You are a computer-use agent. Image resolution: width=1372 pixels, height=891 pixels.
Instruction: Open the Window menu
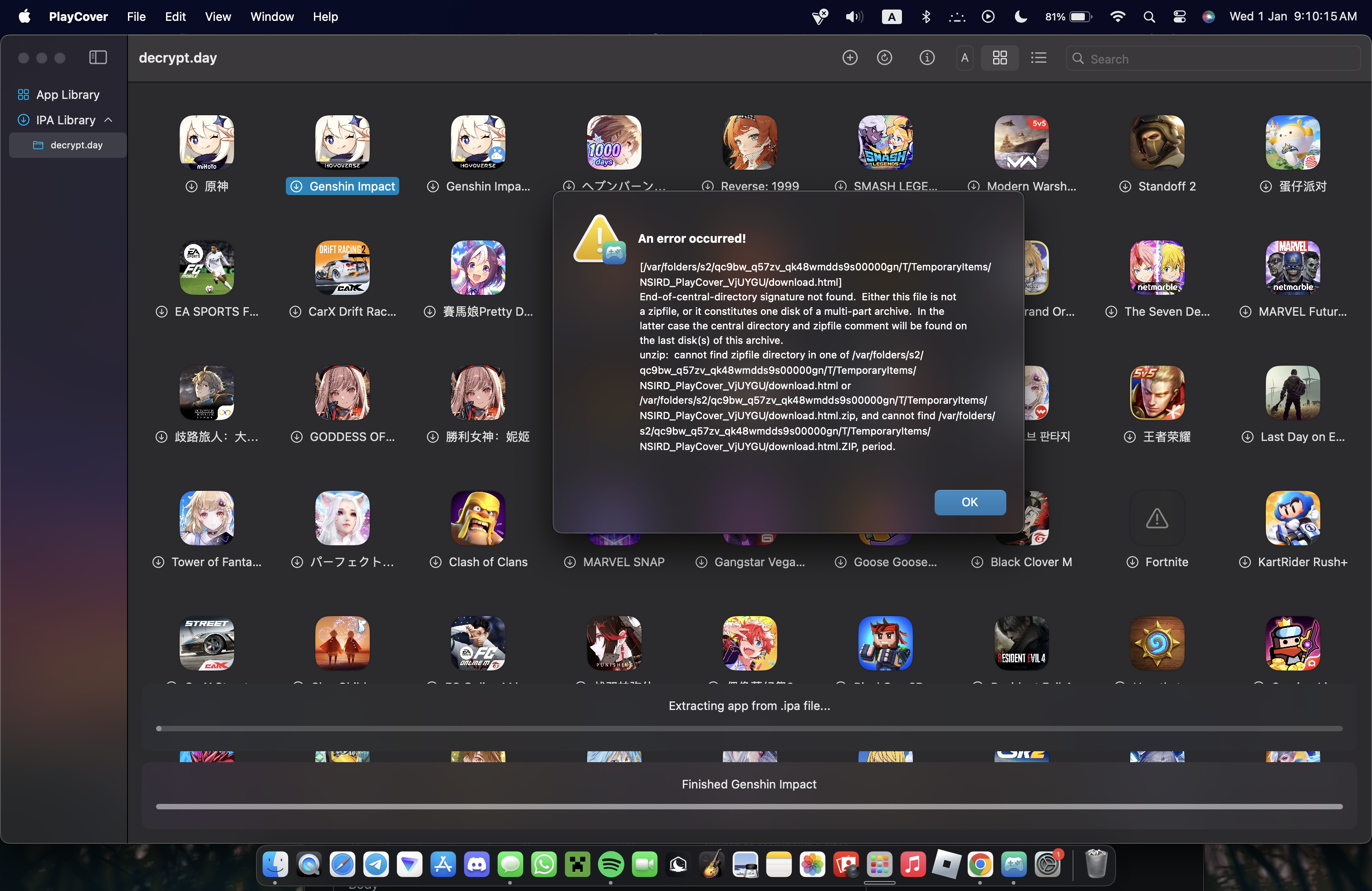tap(271, 17)
